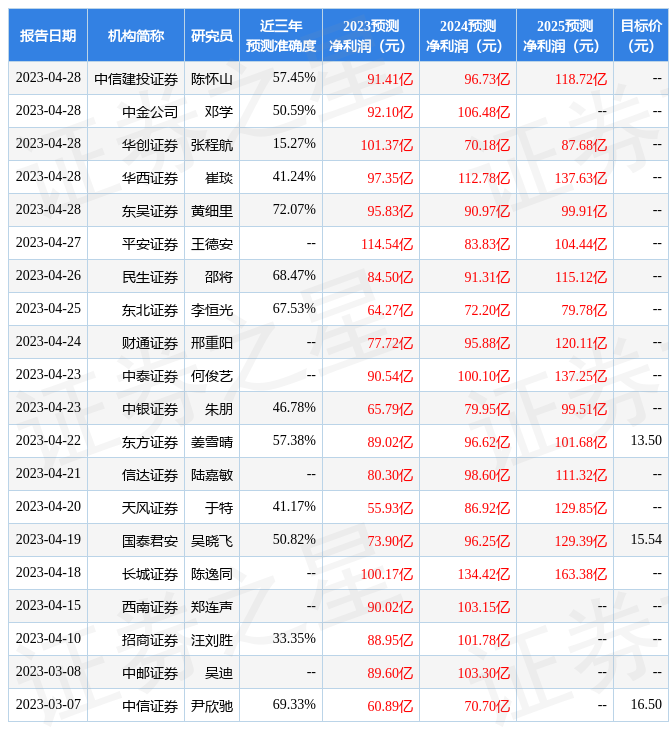Screen dimensions: 669x730
Task: Click target price 16.50
Action: pyautogui.click(x=646, y=705)
